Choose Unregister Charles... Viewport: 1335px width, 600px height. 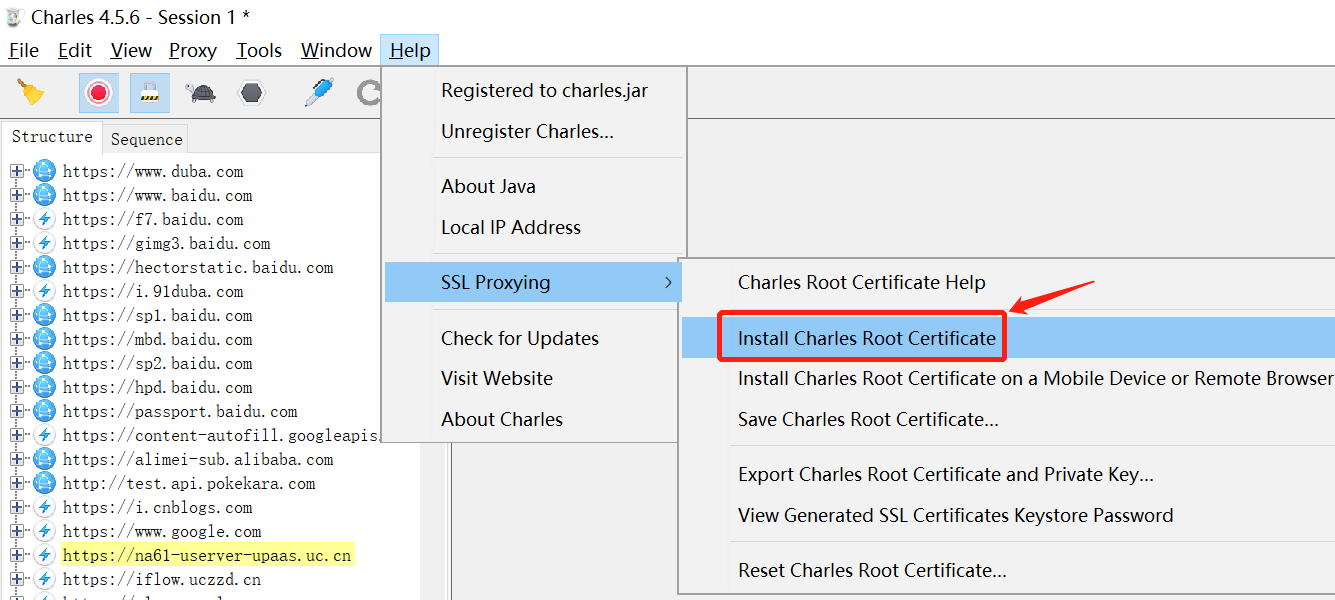tap(527, 132)
